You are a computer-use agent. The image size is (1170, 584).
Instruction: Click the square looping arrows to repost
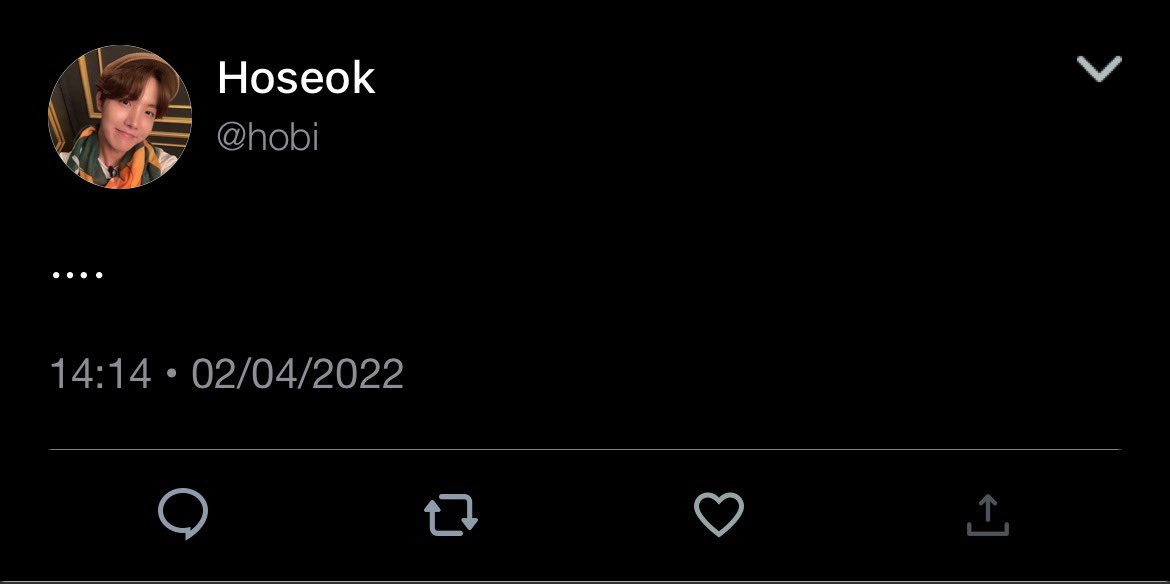click(x=451, y=515)
